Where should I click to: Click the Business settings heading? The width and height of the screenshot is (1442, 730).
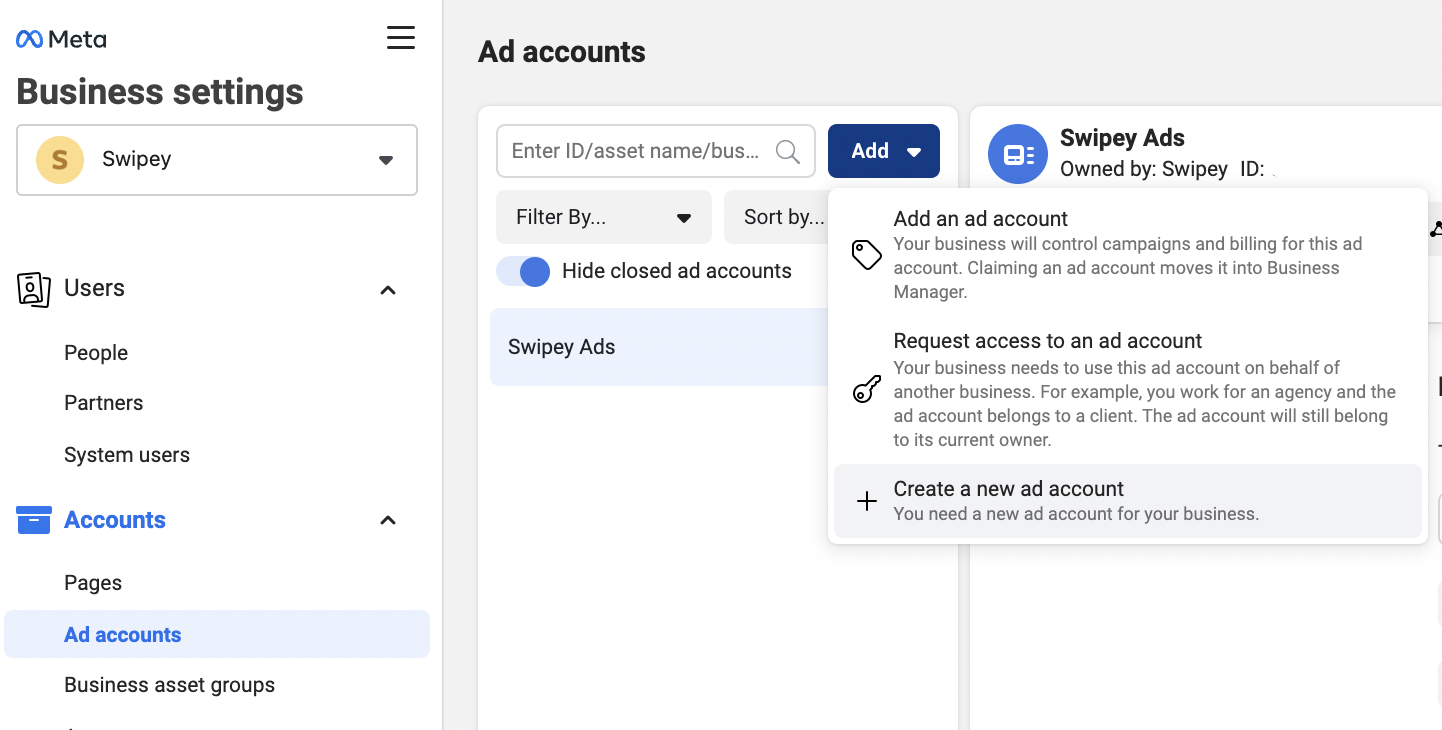coord(160,92)
